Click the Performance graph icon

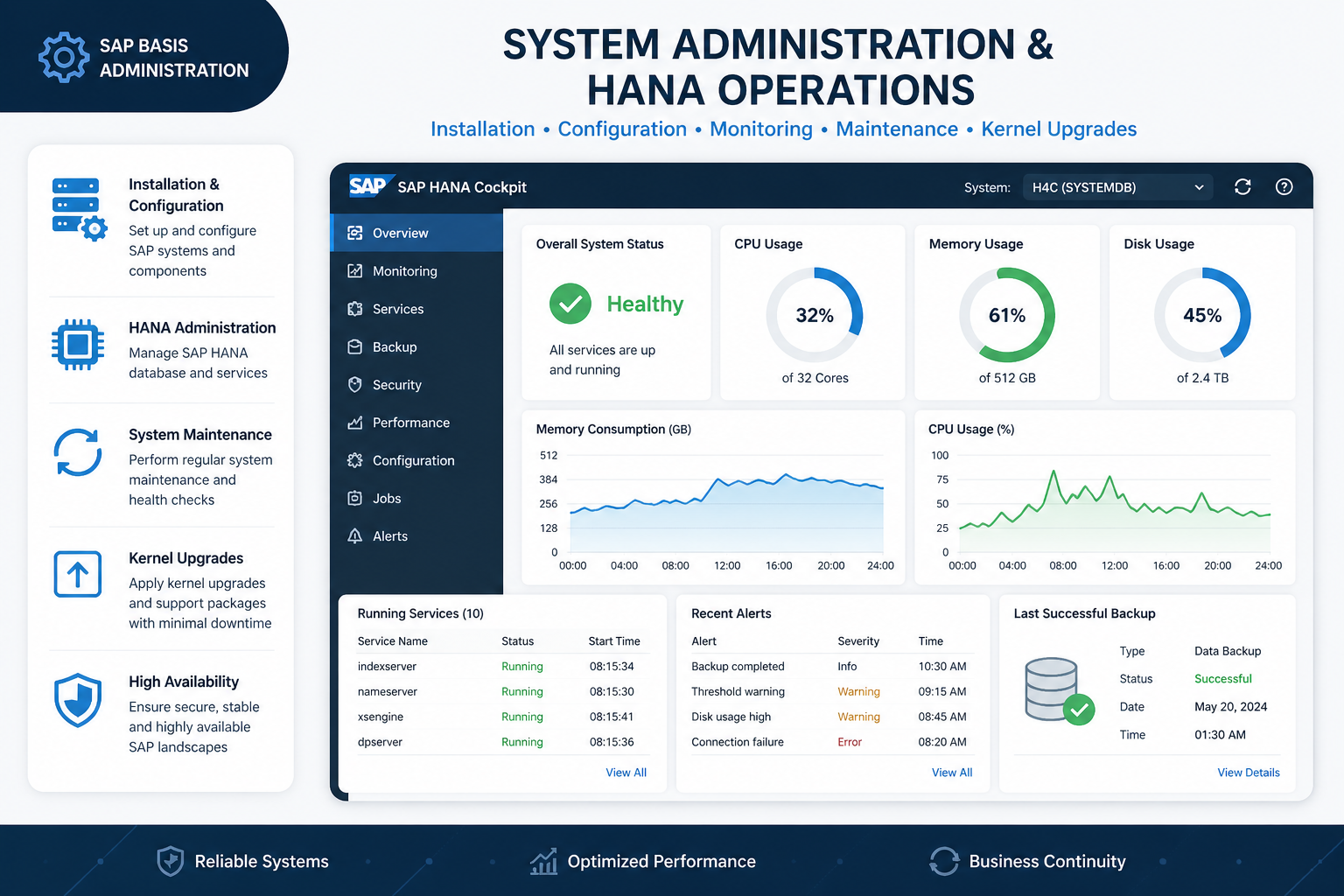(354, 423)
